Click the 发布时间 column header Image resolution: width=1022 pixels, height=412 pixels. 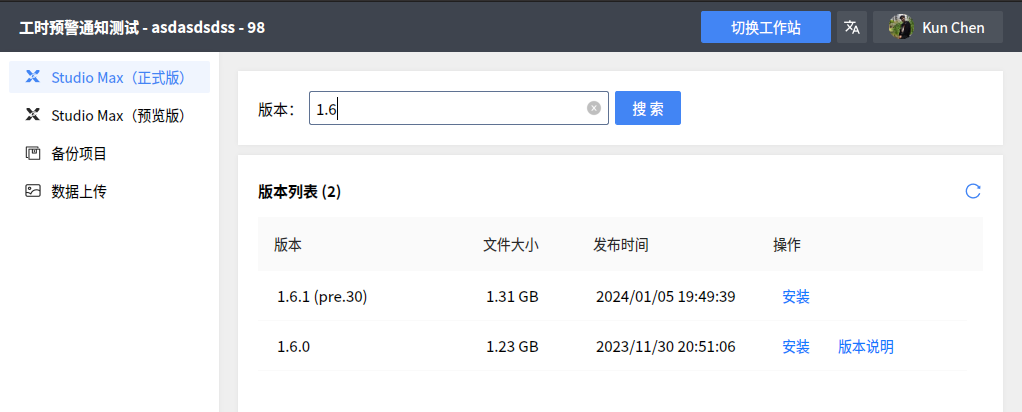tap(621, 245)
